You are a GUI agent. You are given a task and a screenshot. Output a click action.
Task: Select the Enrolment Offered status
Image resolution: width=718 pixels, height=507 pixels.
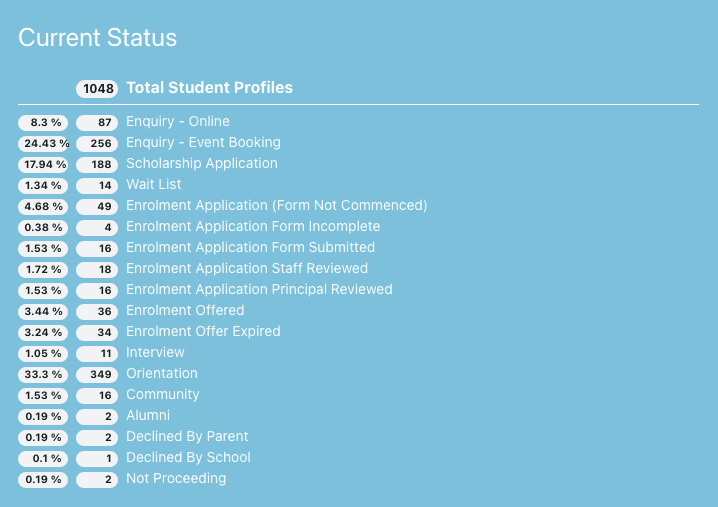coord(184,311)
